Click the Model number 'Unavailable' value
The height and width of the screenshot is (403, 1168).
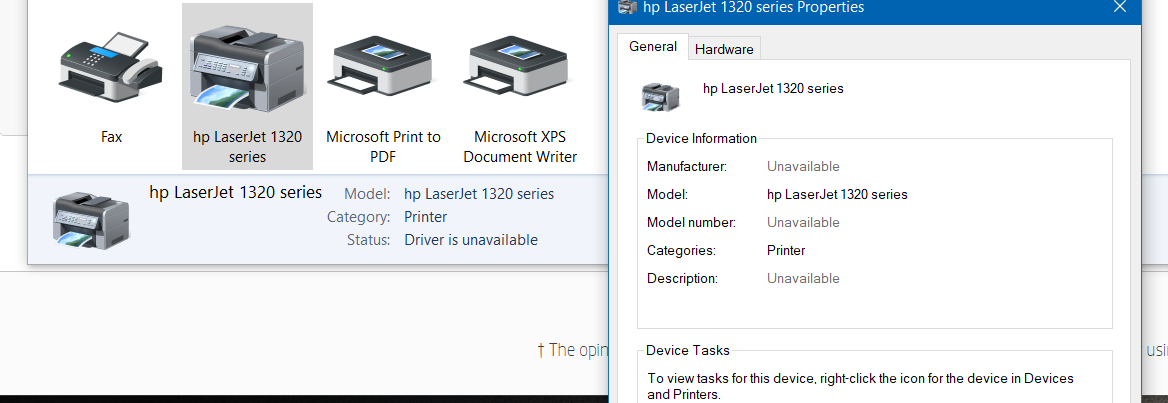click(x=803, y=222)
